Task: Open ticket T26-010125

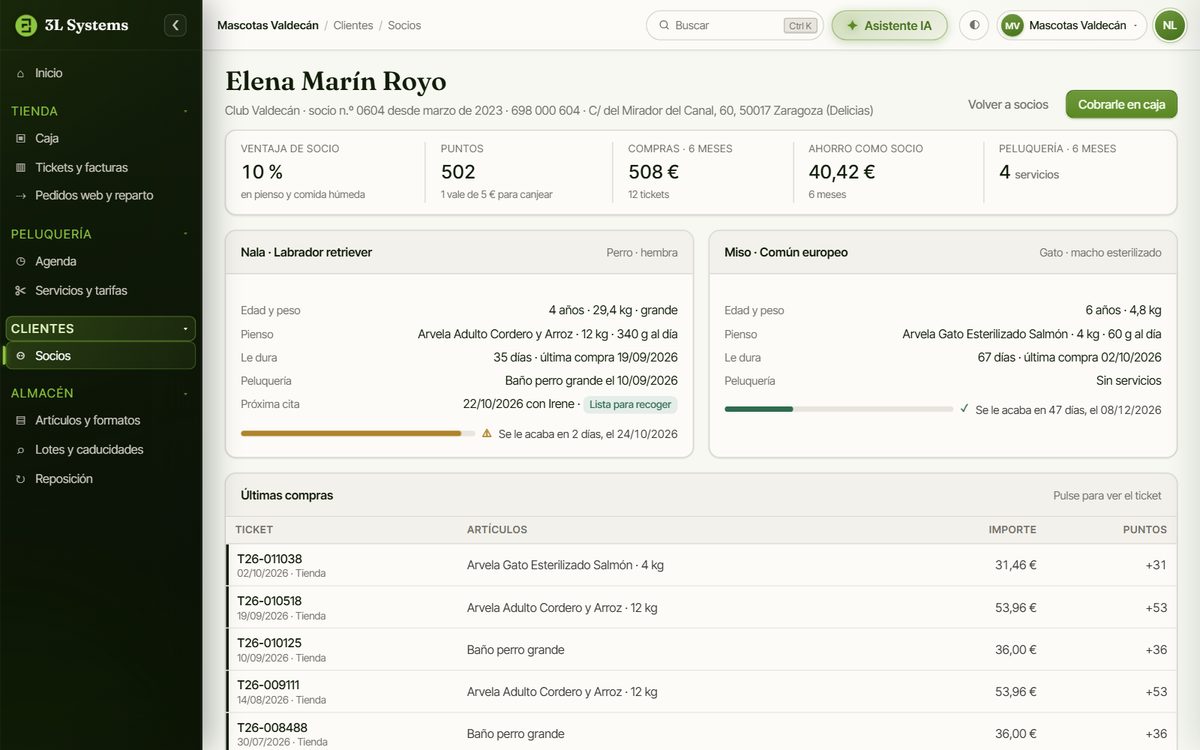Action: pos(701,649)
